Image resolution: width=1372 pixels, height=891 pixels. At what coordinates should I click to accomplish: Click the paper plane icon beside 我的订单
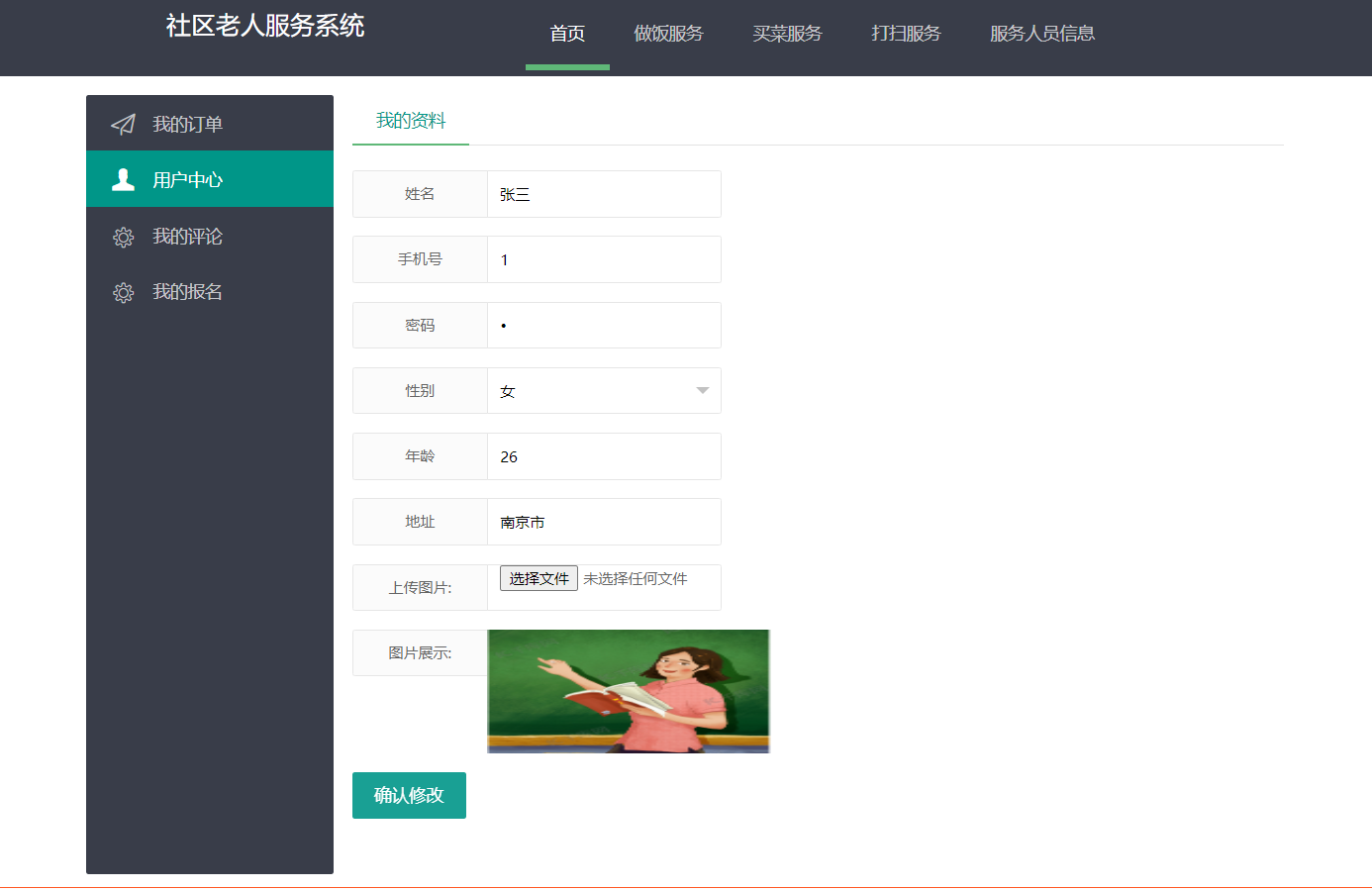tap(122, 123)
